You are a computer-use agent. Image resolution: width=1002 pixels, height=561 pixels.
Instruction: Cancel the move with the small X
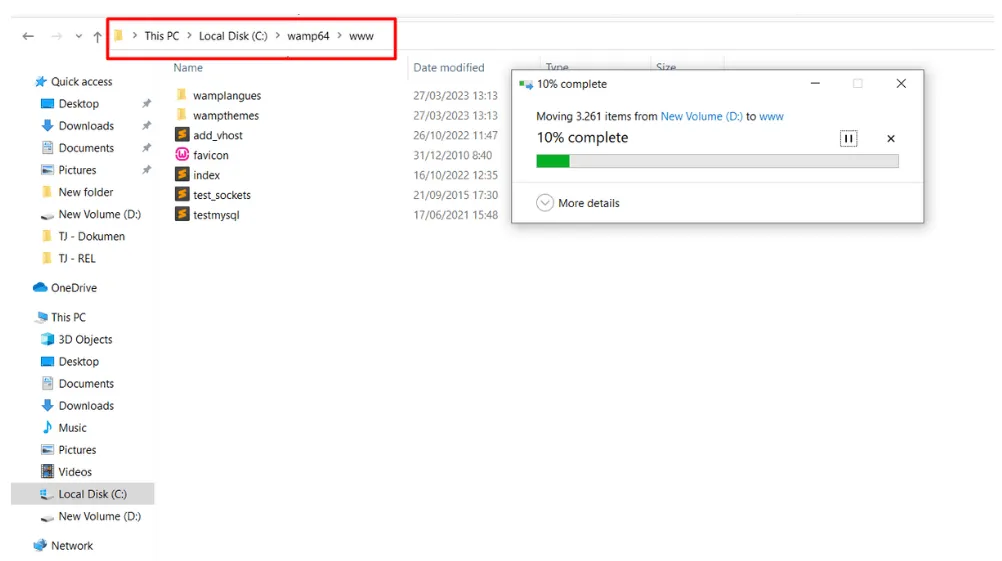(891, 139)
